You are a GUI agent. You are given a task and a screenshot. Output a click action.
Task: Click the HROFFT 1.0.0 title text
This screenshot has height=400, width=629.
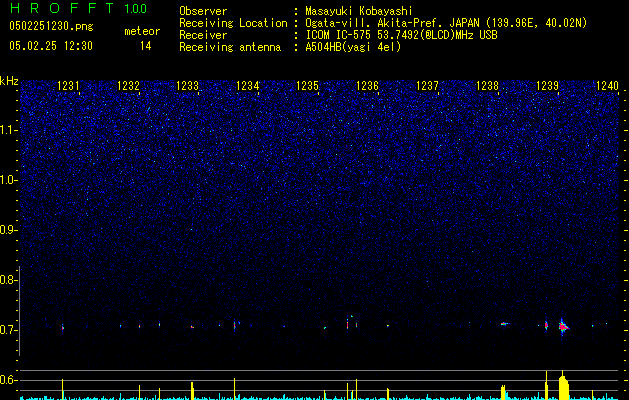pos(78,8)
